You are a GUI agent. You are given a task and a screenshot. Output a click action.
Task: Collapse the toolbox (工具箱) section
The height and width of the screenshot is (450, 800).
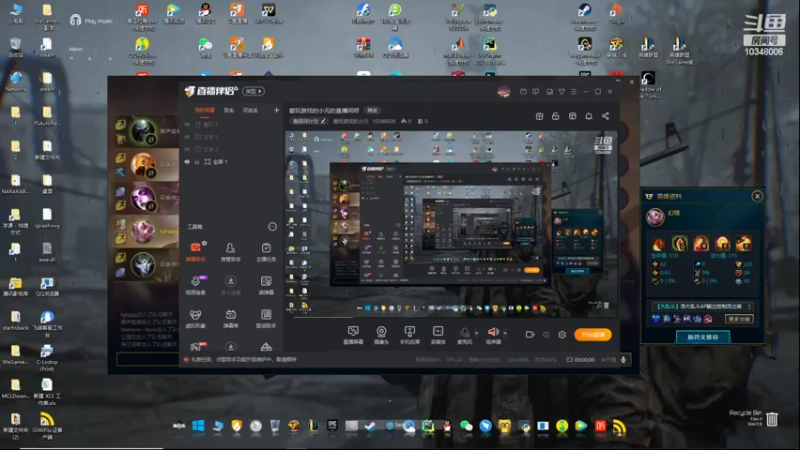(272, 227)
